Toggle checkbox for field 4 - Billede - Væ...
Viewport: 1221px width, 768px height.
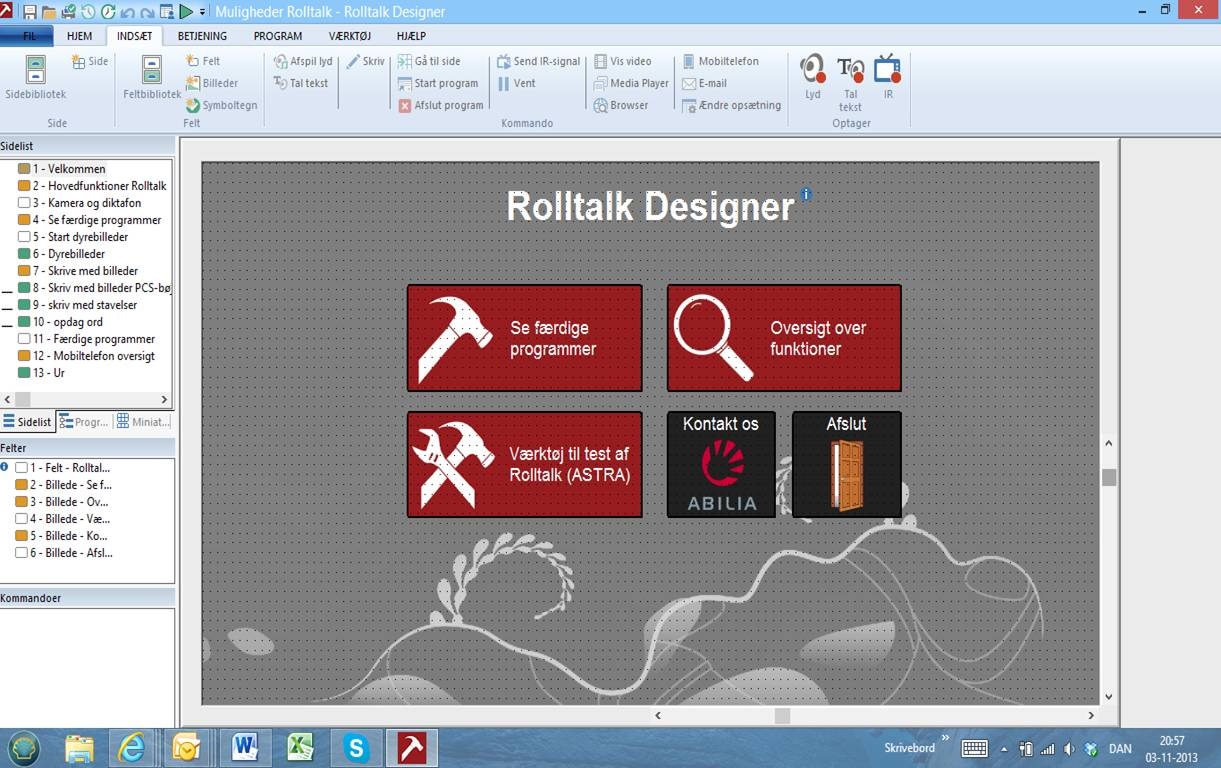21,519
